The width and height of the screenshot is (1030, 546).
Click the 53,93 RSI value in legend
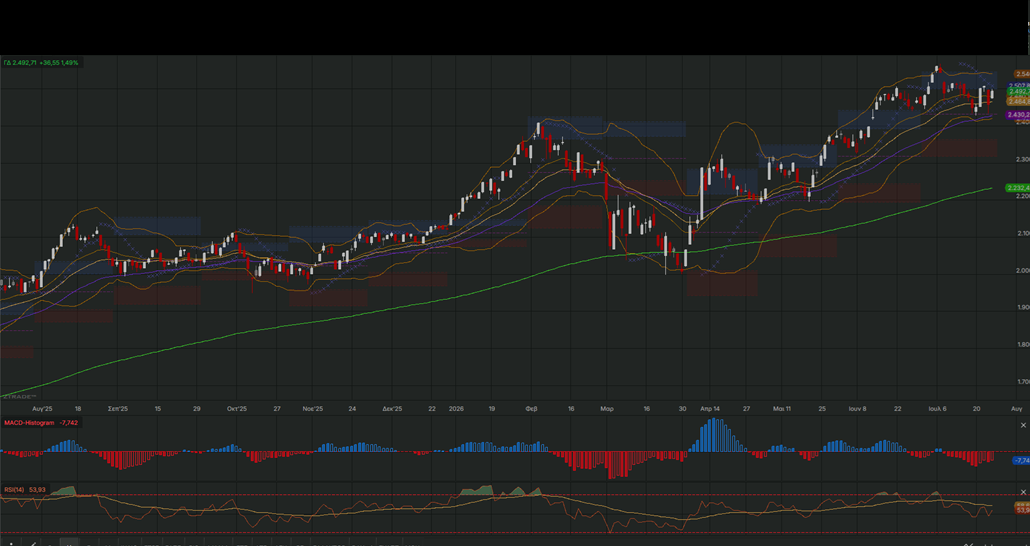[x=37, y=489]
